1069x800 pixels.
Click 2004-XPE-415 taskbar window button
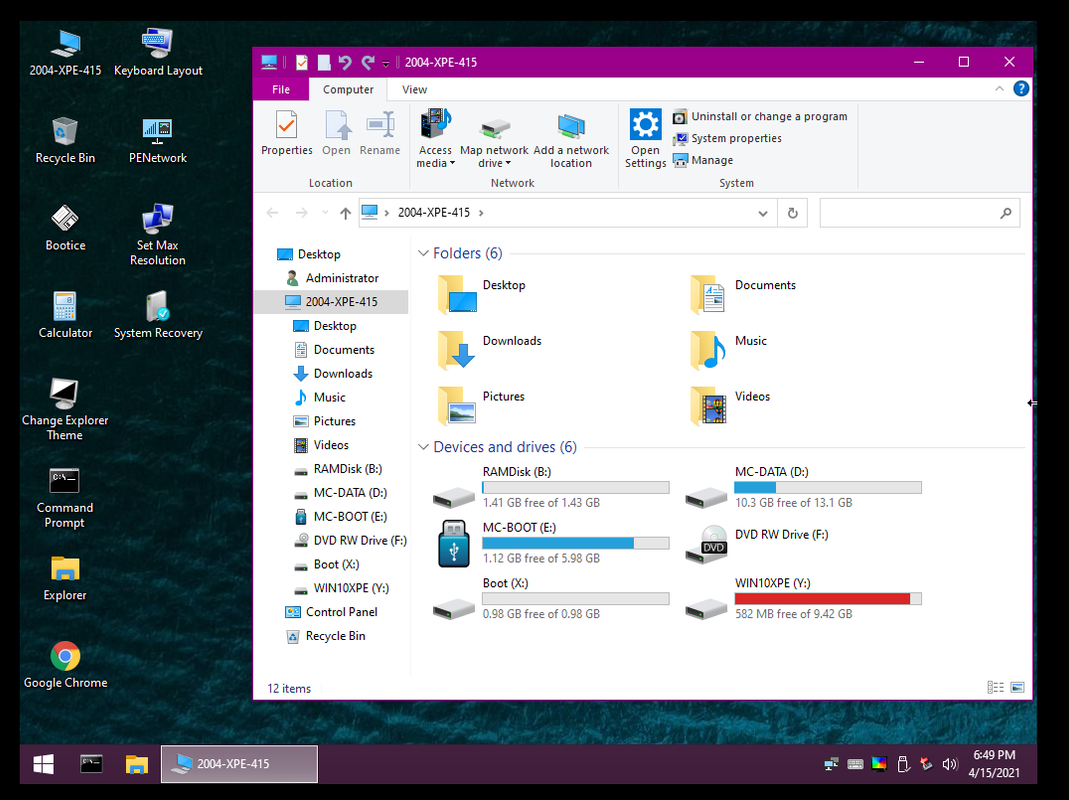coord(239,764)
